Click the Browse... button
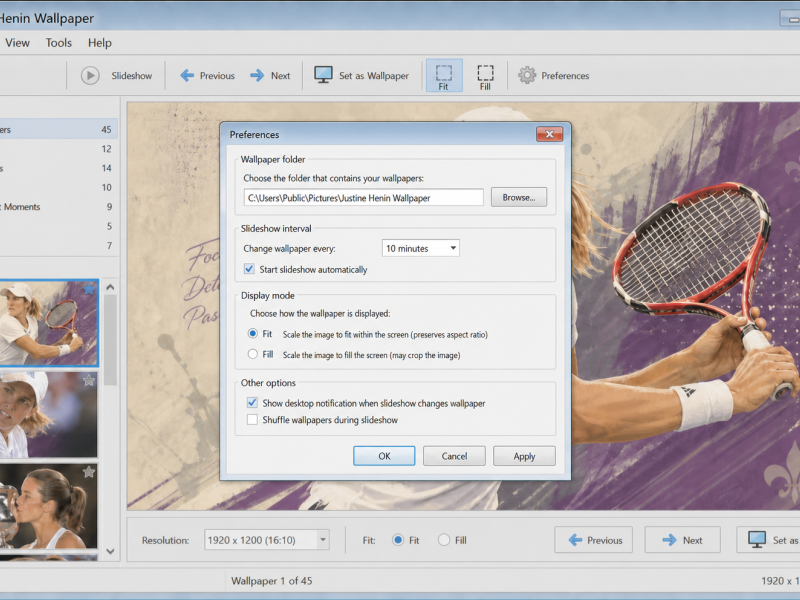Viewport: 800px width, 600px height. (519, 197)
